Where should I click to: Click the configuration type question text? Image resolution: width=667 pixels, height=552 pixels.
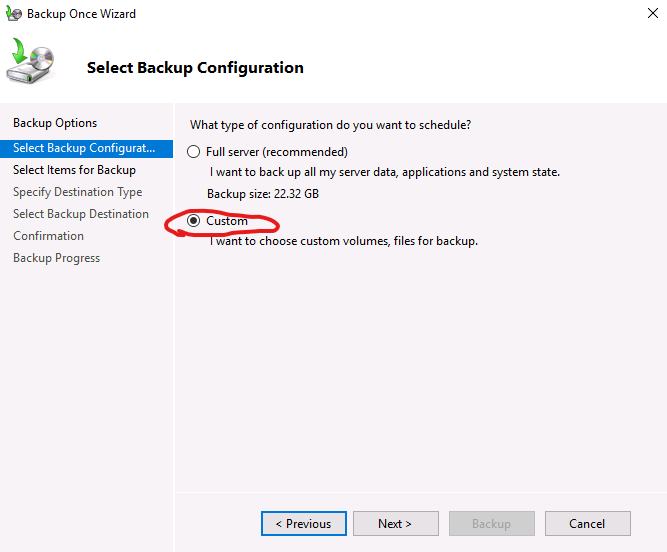(330, 125)
